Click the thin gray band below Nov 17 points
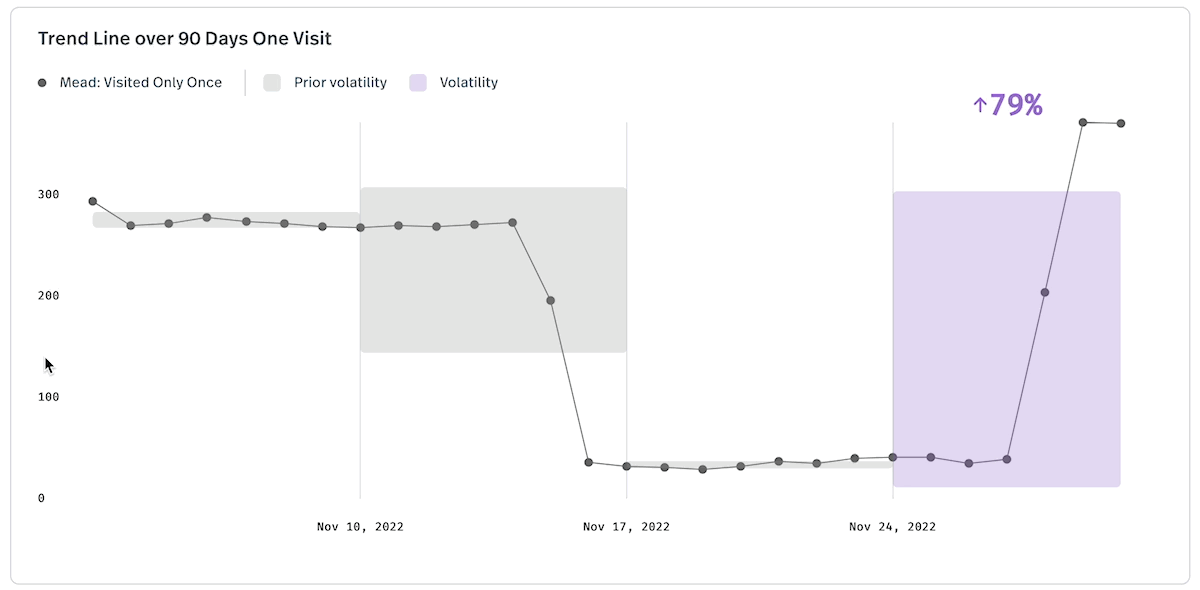 pos(760,464)
